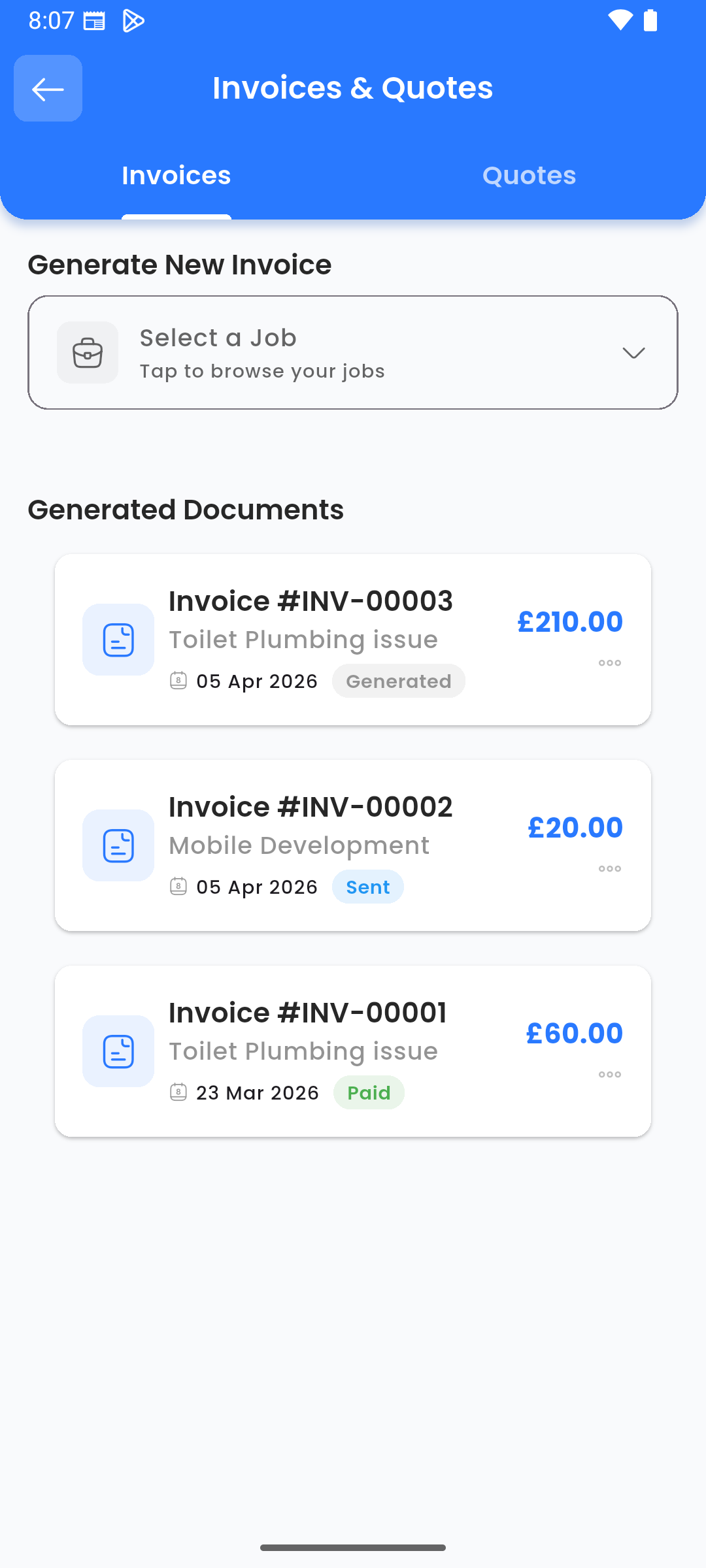Click the Generated status badge
This screenshot has height=1568, width=706.
pyautogui.click(x=399, y=681)
